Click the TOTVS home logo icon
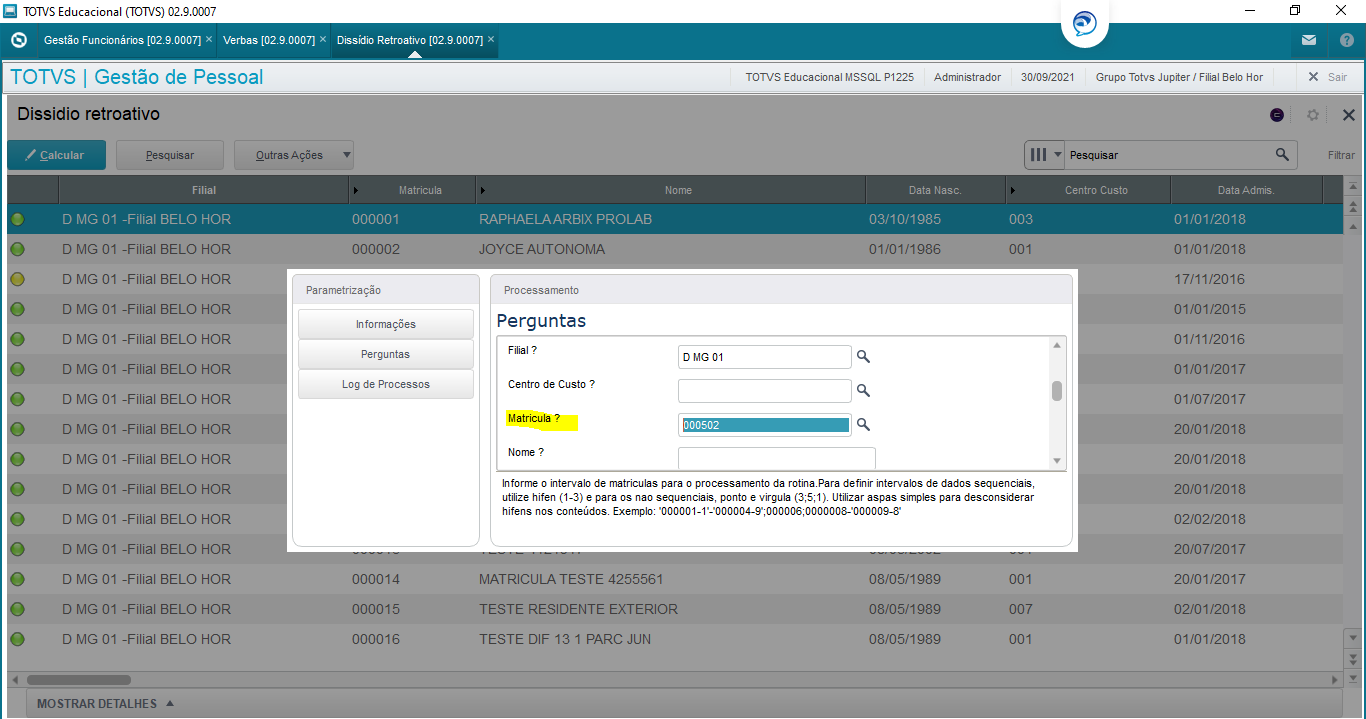 click(18, 40)
